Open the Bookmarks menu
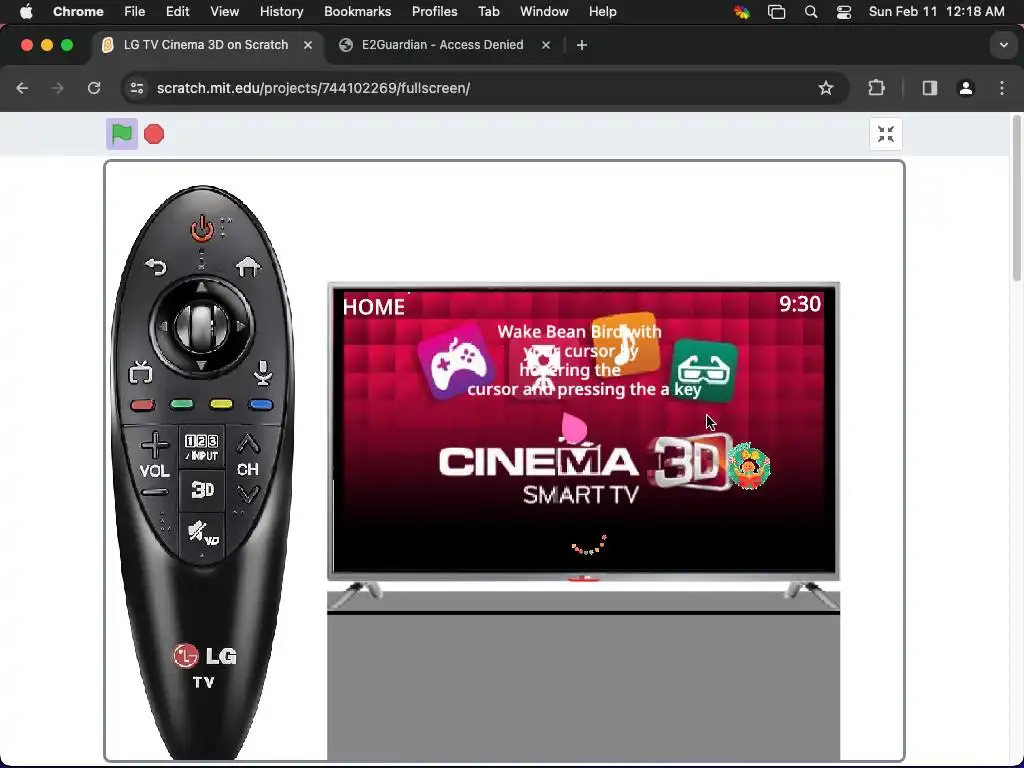This screenshot has width=1024, height=768. 357,12
